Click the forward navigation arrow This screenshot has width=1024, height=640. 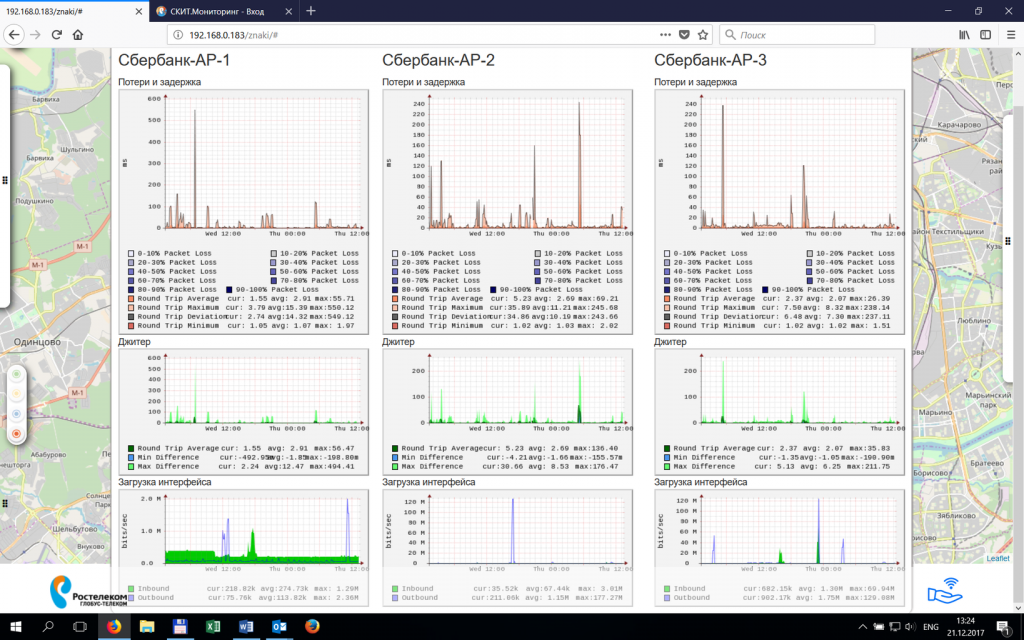point(35,35)
